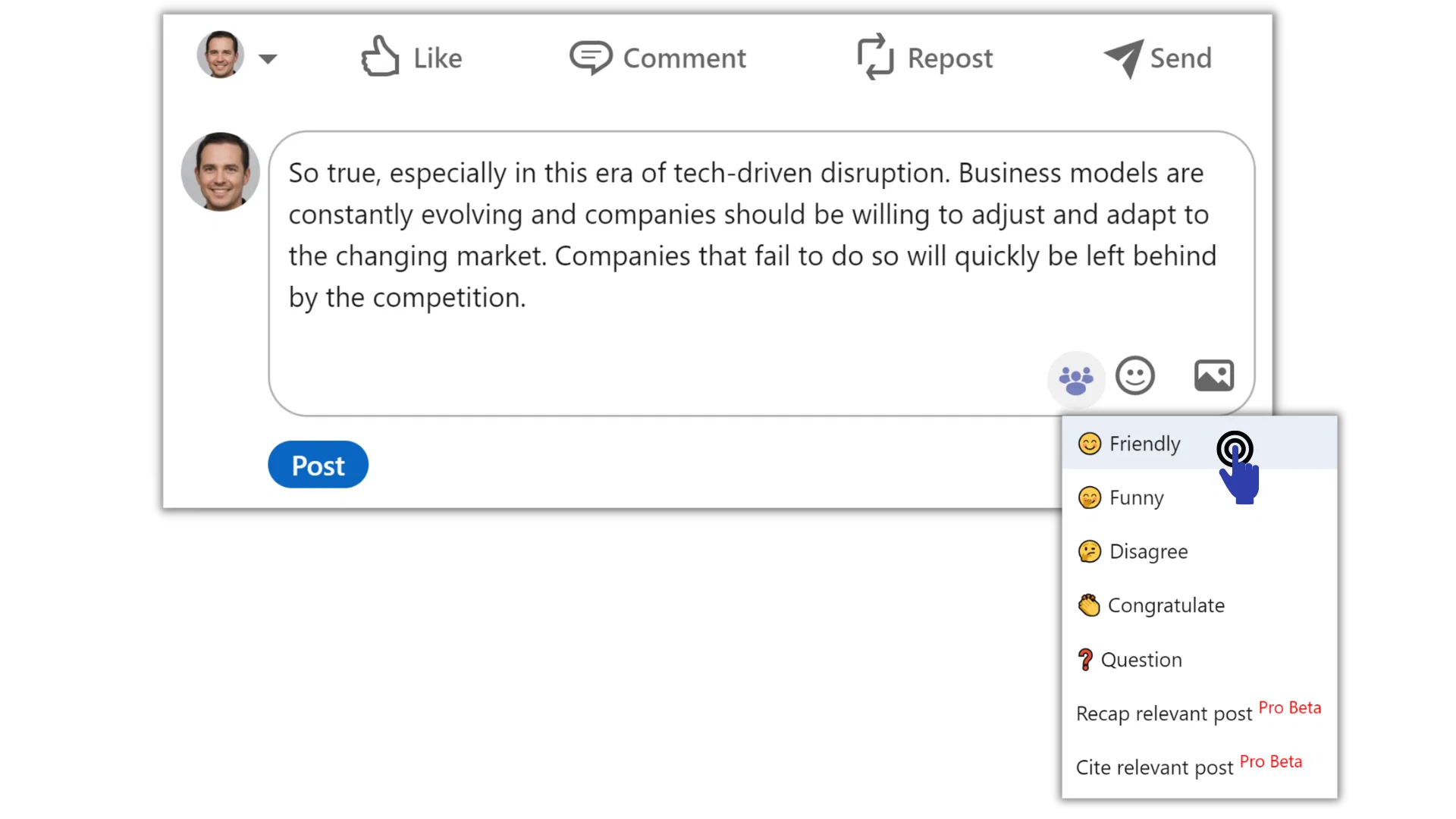Image resolution: width=1456 pixels, height=819 pixels.
Task: Choose the Question tone option
Action: tap(1141, 660)
